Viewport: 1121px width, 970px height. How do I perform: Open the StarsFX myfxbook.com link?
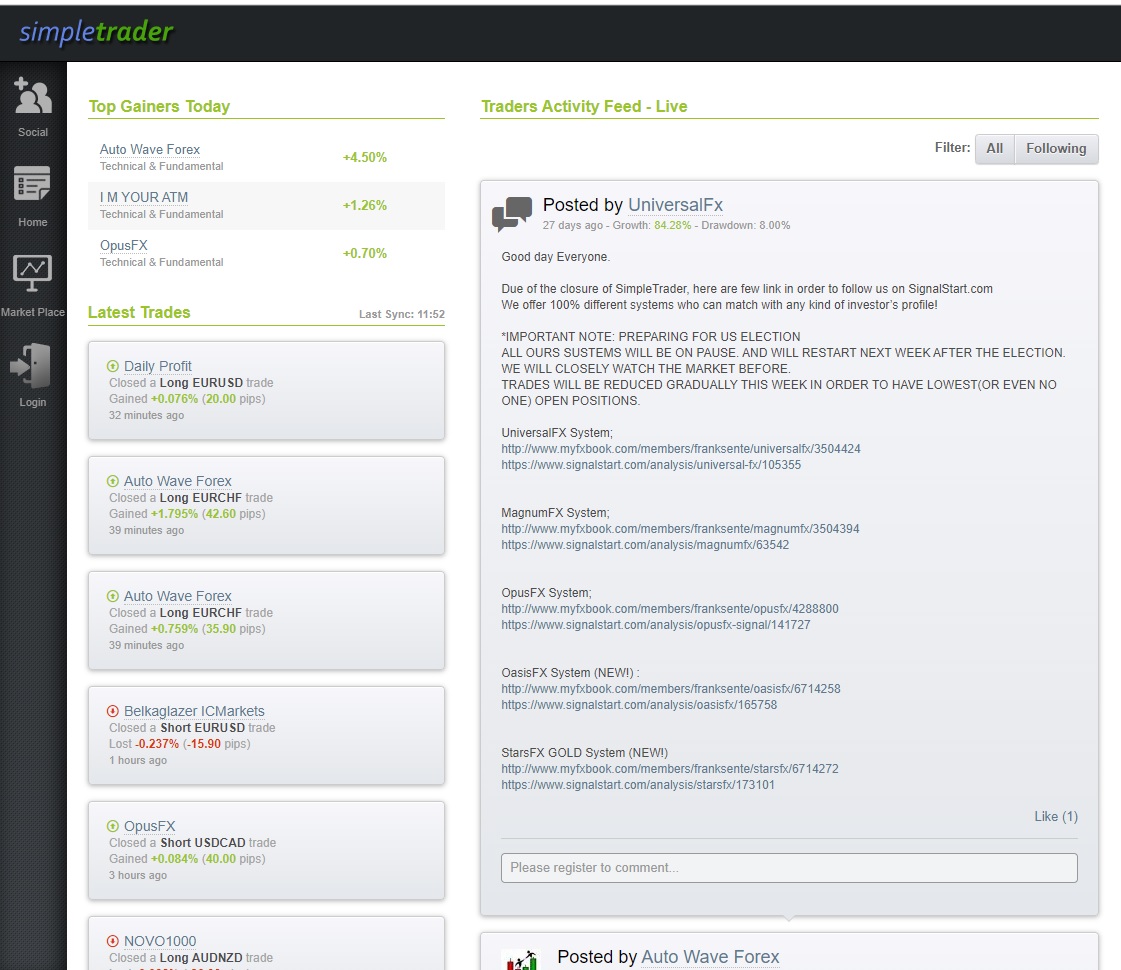(x=669, y=769)
